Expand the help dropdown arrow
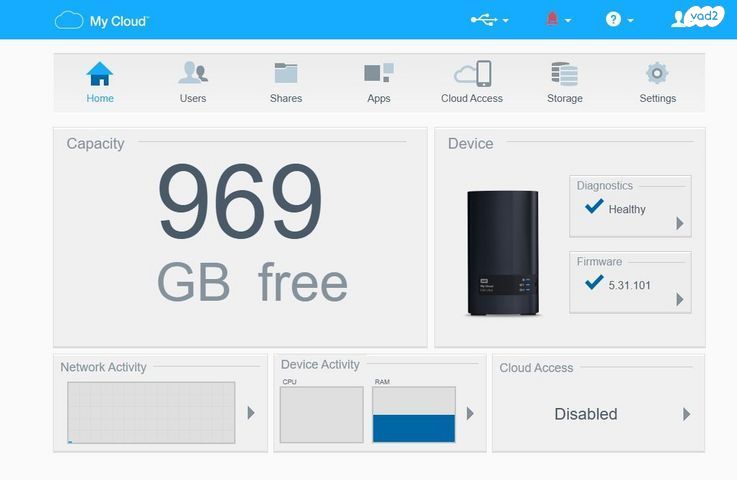The image size is (737, 480). coord(630,20)
